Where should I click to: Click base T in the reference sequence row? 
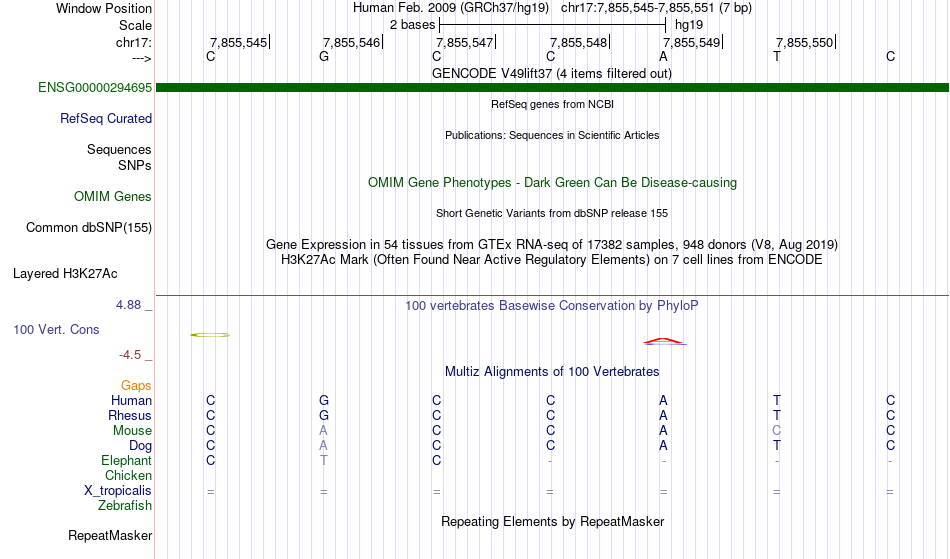click(777, 57)
